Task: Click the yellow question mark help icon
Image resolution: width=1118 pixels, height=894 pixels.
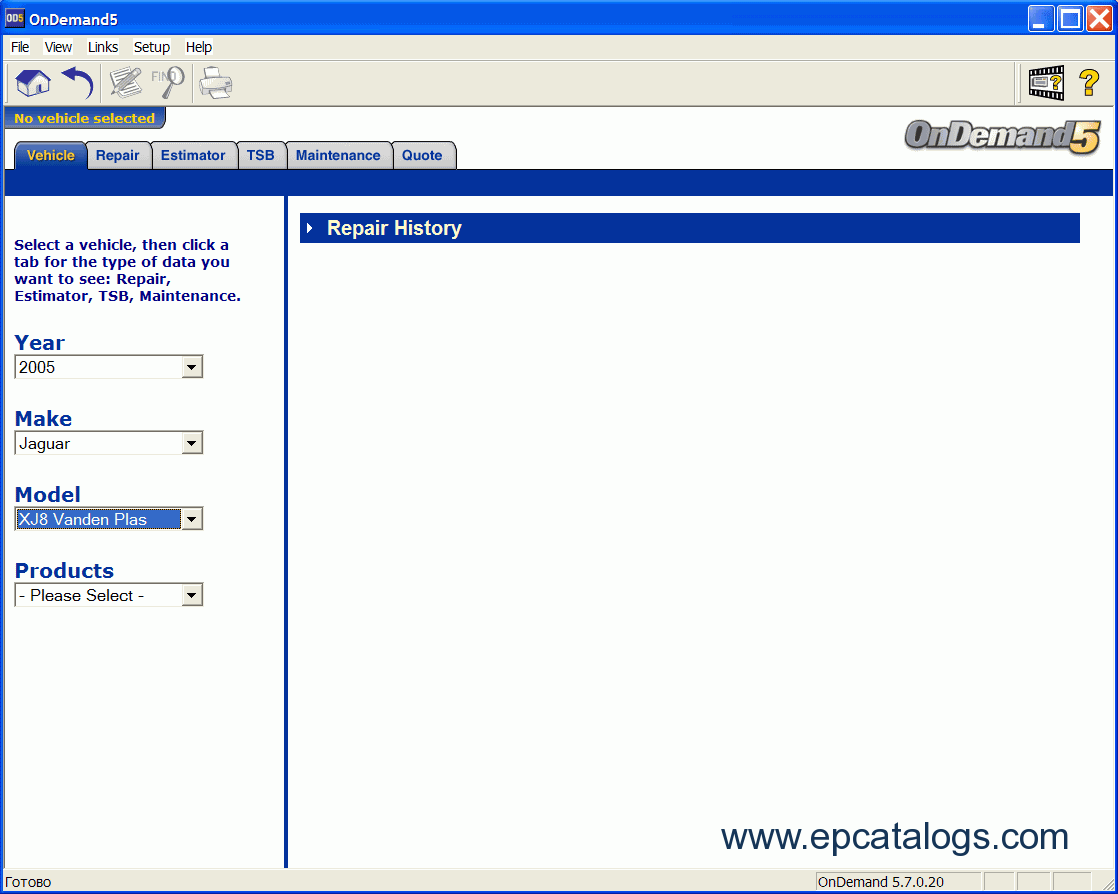Action: pyautogui.click(x=1089, y=82)
